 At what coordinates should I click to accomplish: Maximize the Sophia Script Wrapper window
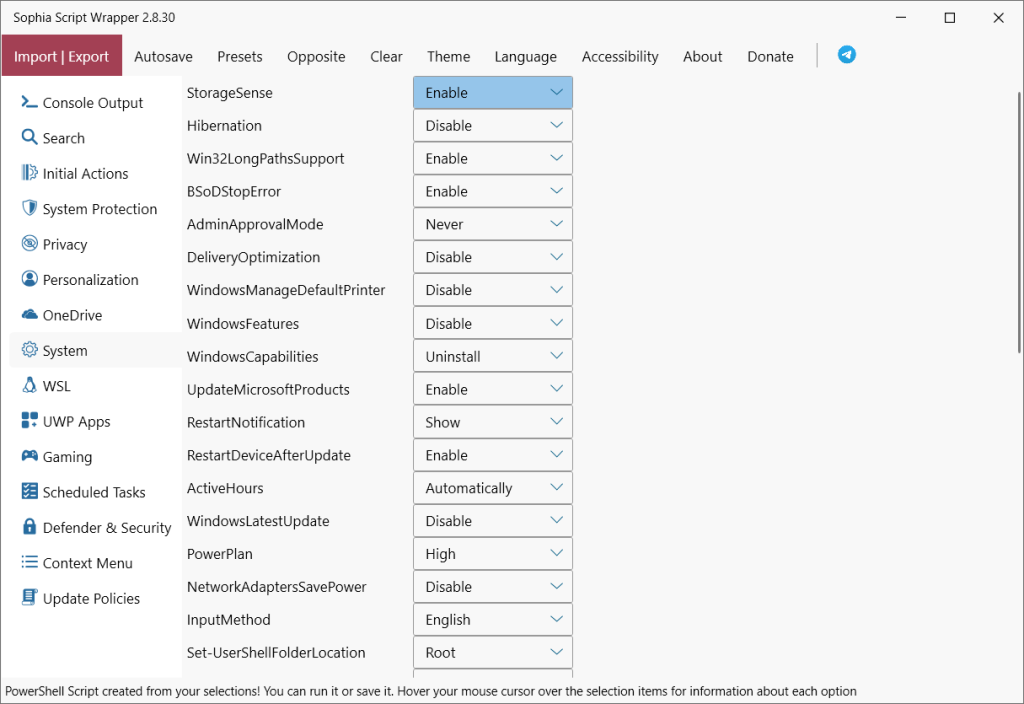point(950,18)
